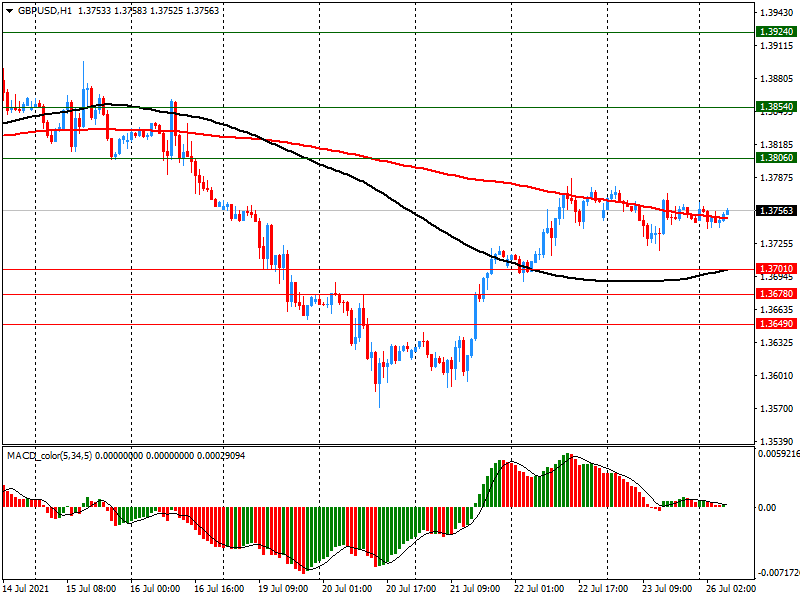Click the MACD 0.00 scale value
The width and height of the screenshot is (800, 600).
pyautogui.click(x=767, y=508)
